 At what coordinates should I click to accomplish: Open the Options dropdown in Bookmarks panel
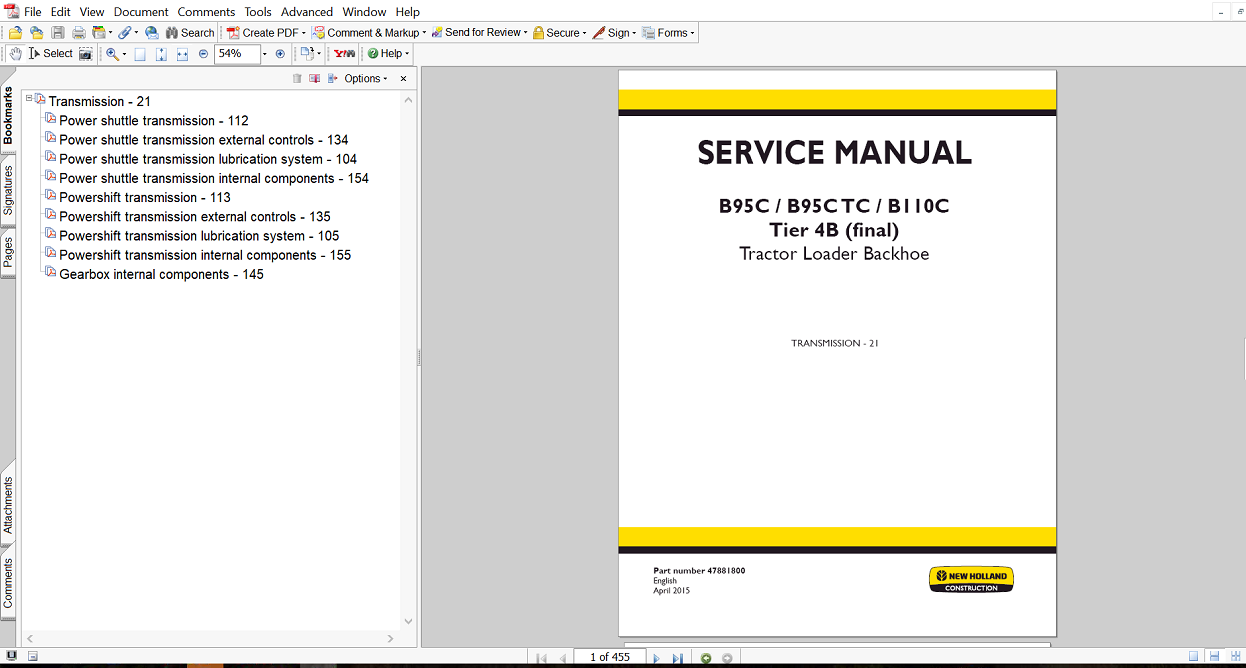[362, 78]
